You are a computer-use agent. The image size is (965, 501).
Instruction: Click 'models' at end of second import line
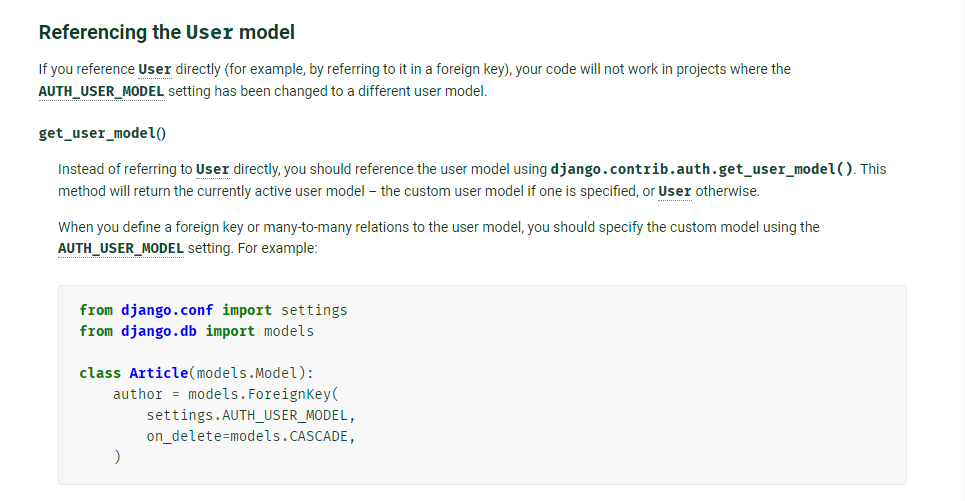289,331
